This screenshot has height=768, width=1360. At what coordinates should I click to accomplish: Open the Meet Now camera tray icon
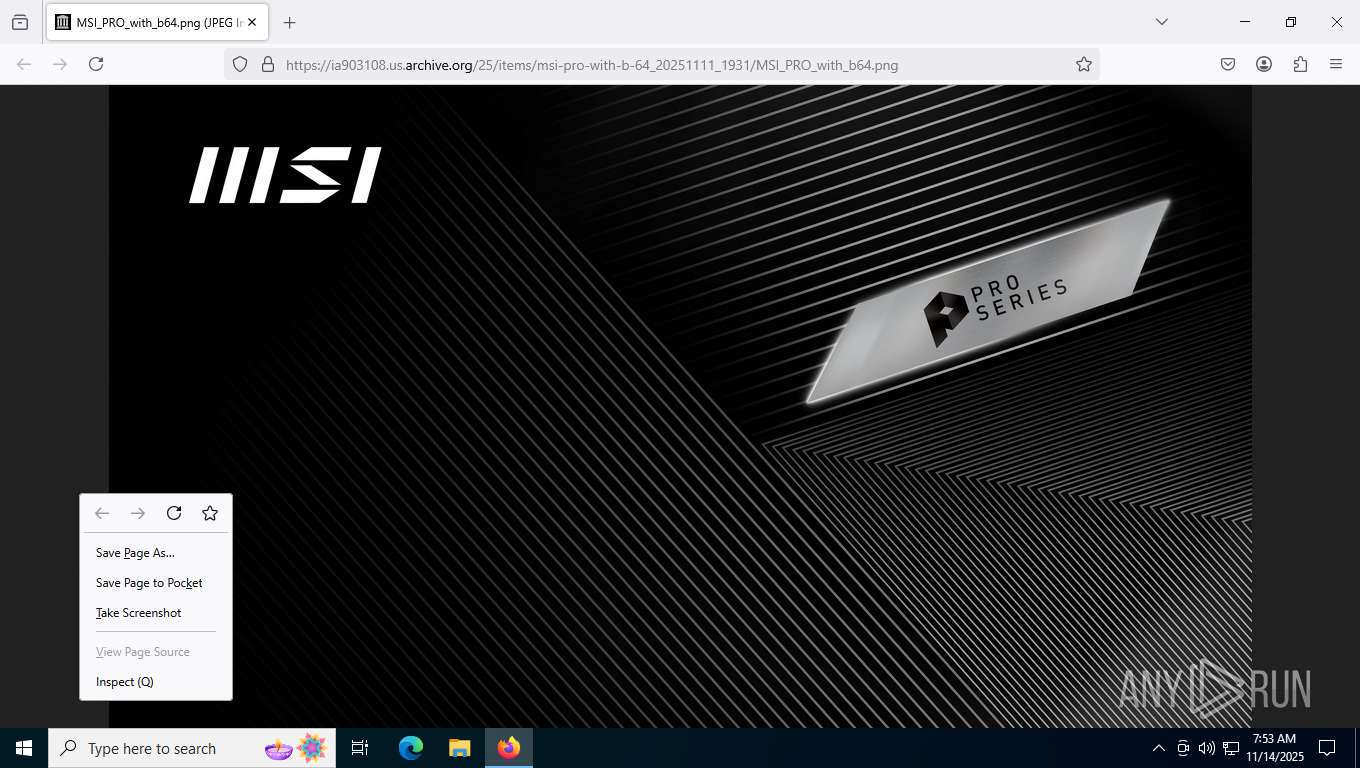click(1183, 748)
